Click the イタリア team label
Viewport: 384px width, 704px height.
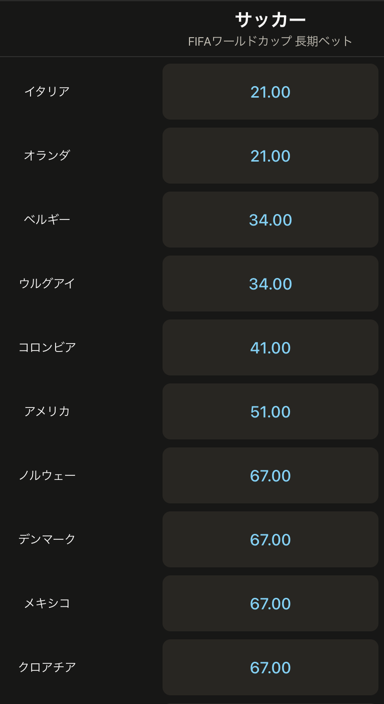point(47,92)
